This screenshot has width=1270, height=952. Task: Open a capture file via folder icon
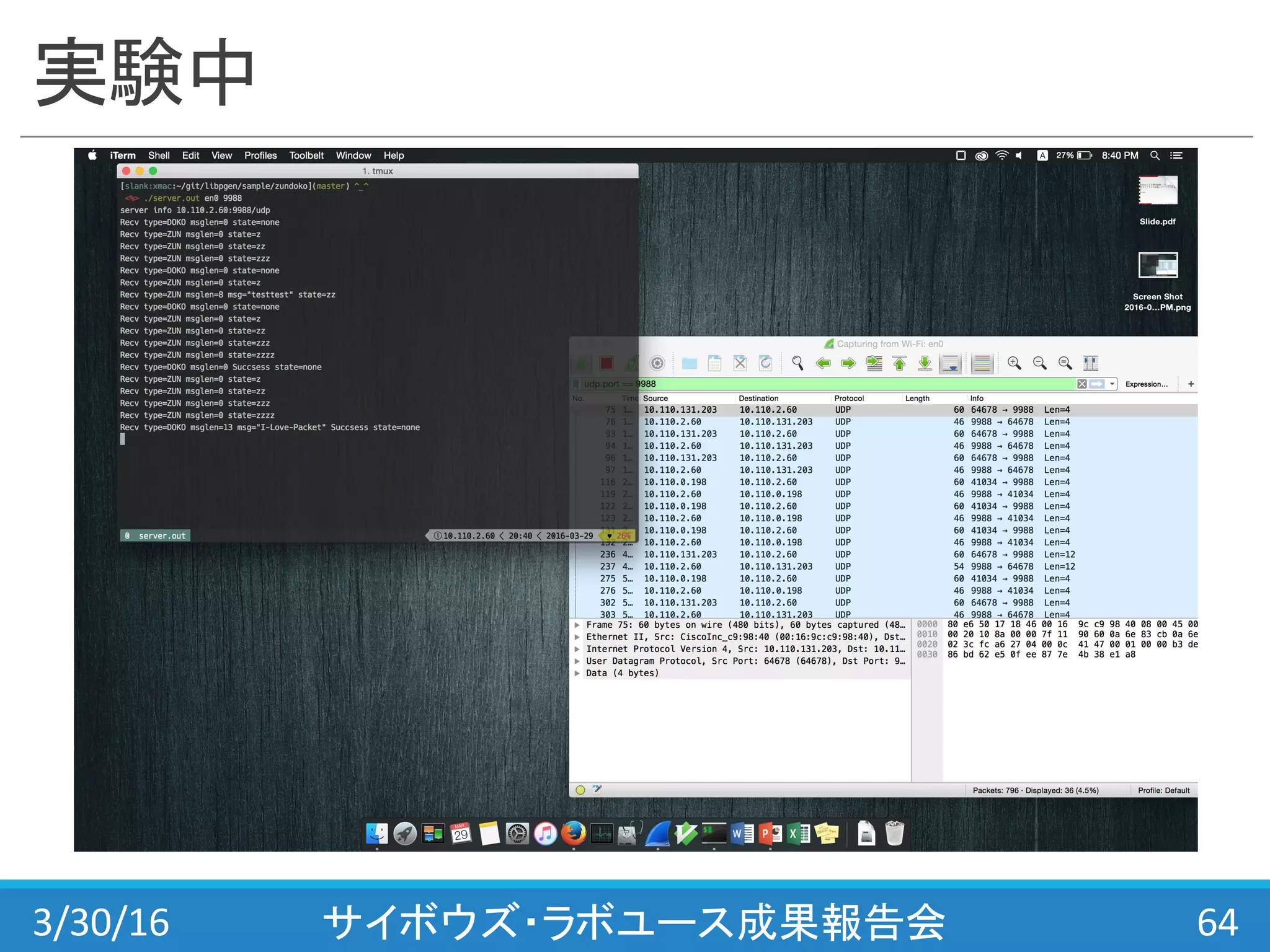pos(690,363)
